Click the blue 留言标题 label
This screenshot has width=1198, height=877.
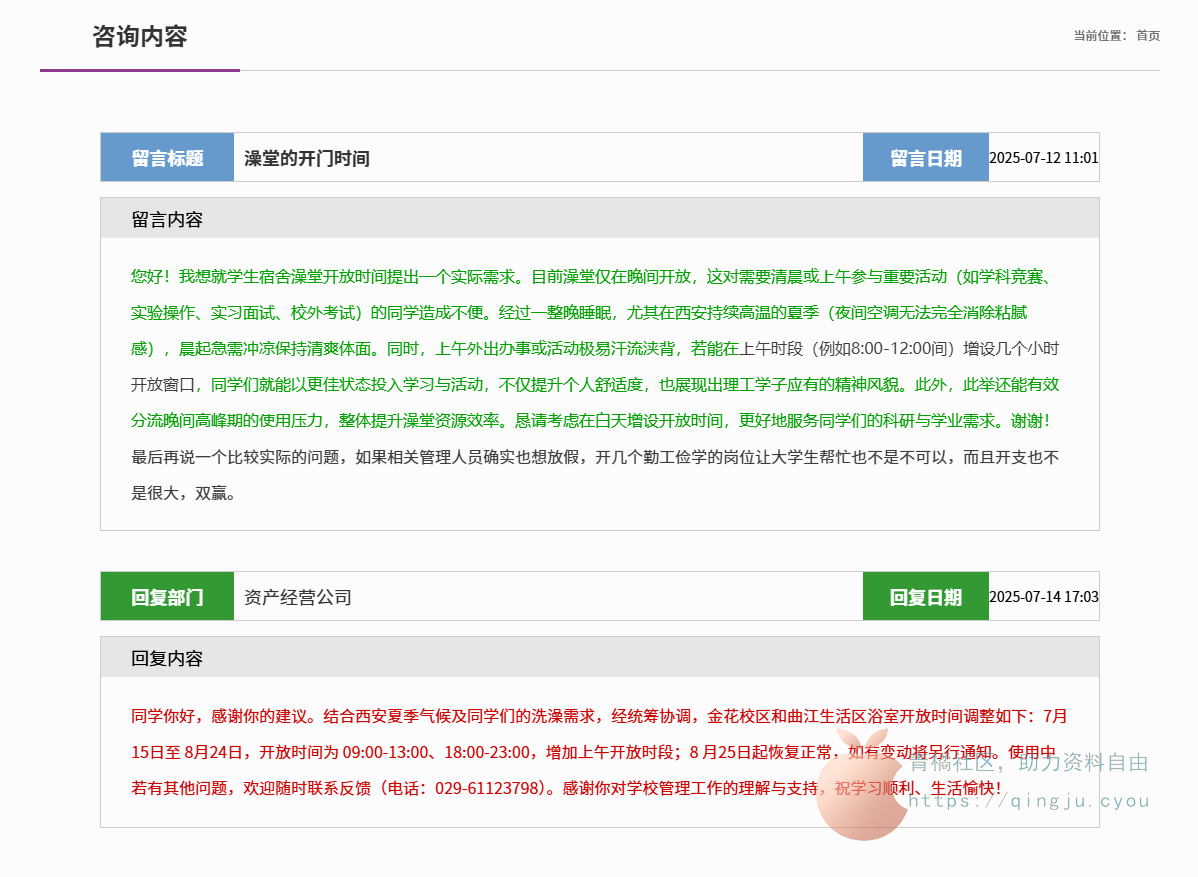click(x=167, y=158)
